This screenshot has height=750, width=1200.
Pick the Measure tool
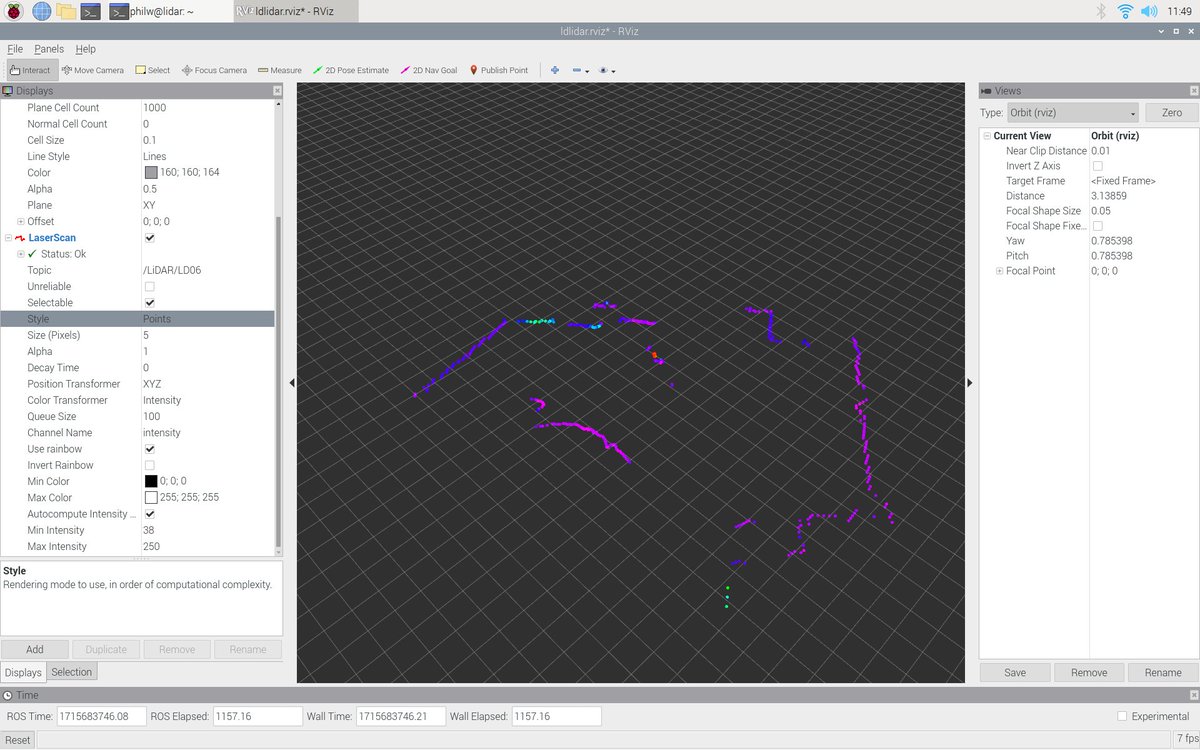point(280,70)
